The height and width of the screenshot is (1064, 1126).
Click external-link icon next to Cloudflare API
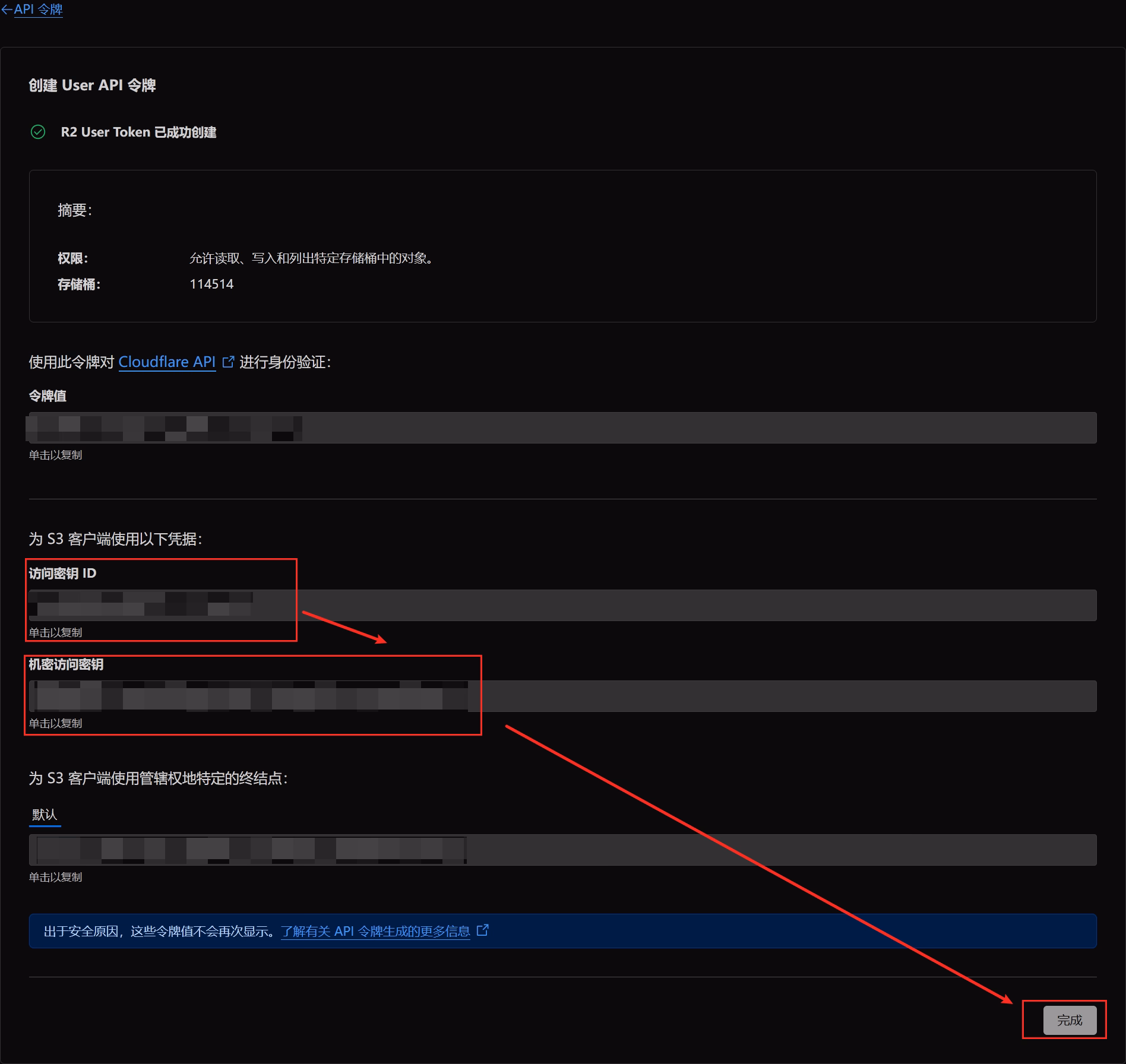coord(228,362)
